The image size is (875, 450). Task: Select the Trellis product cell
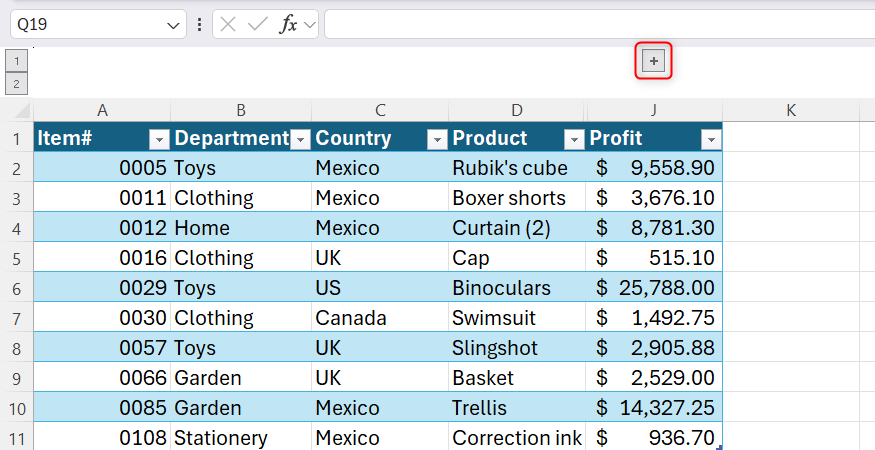(517, 408)
